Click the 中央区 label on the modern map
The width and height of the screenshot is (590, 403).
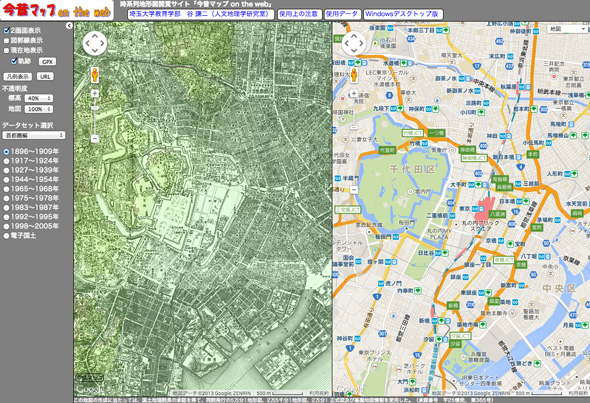[x=560, y=289]
